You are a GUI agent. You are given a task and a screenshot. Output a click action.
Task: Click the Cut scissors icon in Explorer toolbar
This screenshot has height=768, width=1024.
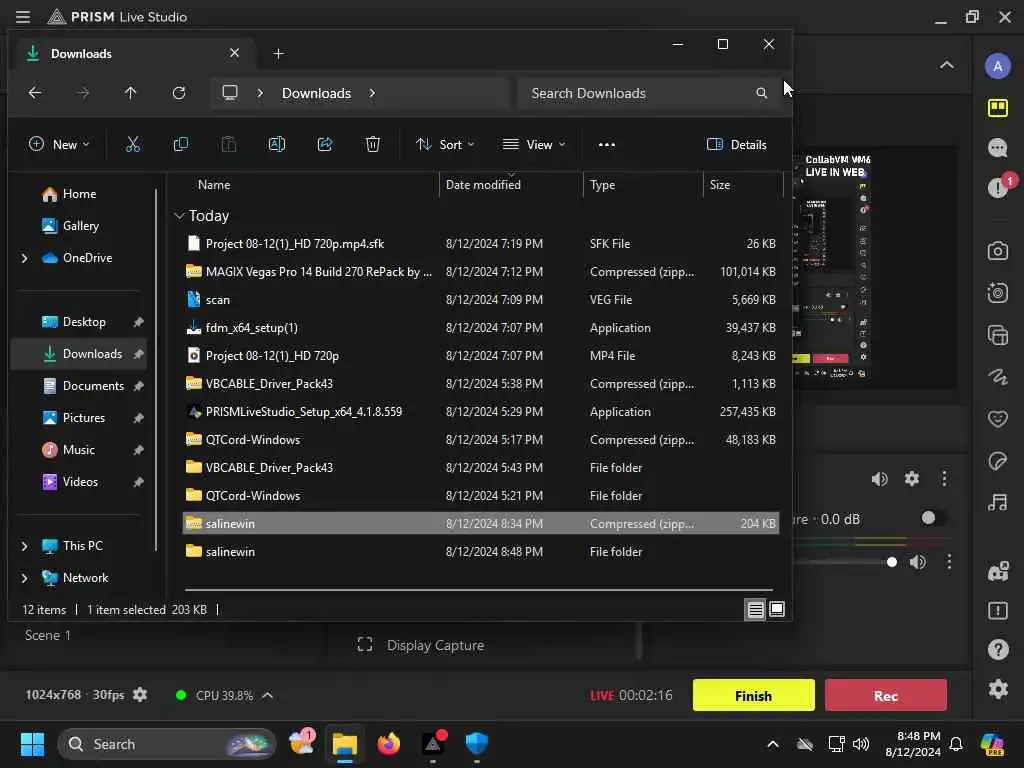[133, 144]
